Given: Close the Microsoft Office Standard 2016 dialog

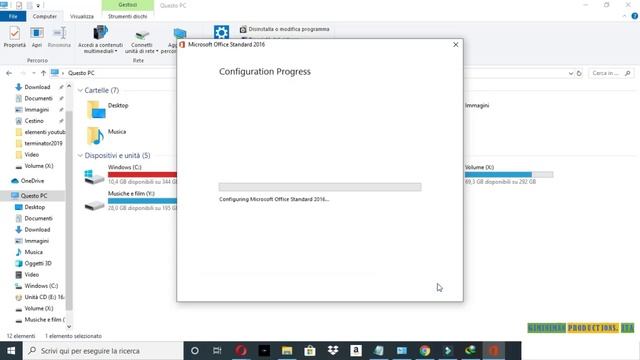Looking at the screenshot, I should (x=456, y=44).
